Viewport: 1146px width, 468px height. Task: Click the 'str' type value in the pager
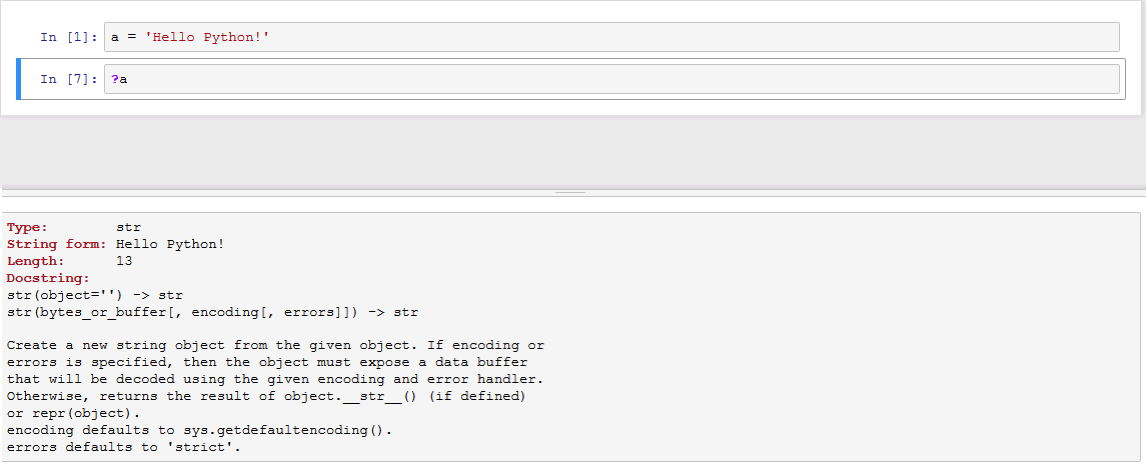coord(128,227)
